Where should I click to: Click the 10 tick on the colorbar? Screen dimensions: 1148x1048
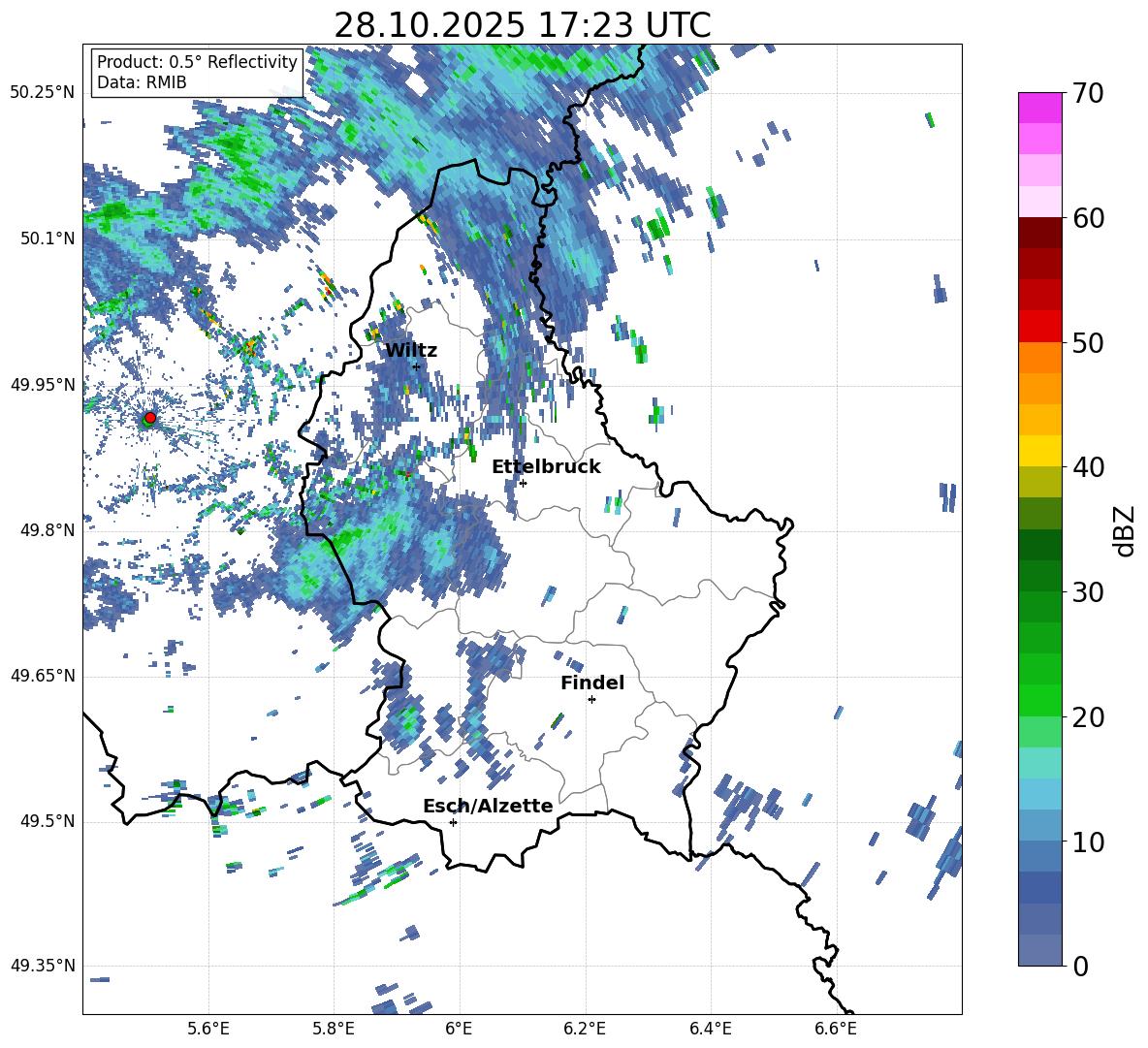(x=1087, y=842)
